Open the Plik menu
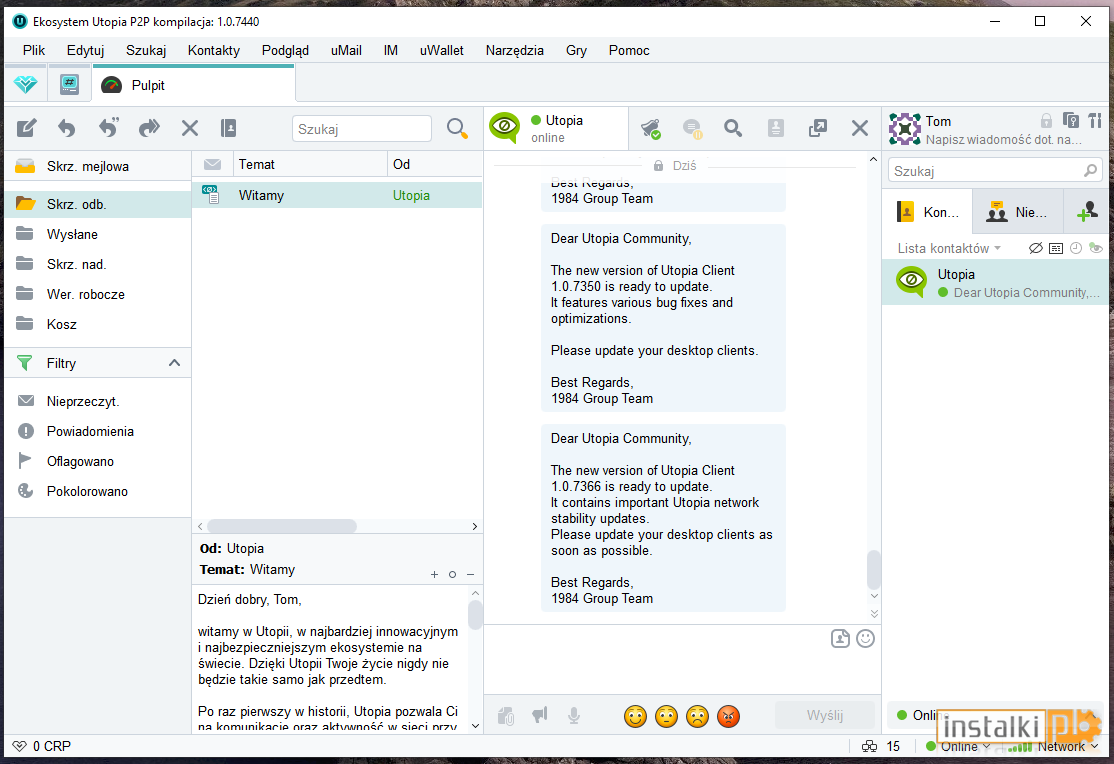Image resolution: width=1114 pixels, height=764 pixels. point(33,50)
